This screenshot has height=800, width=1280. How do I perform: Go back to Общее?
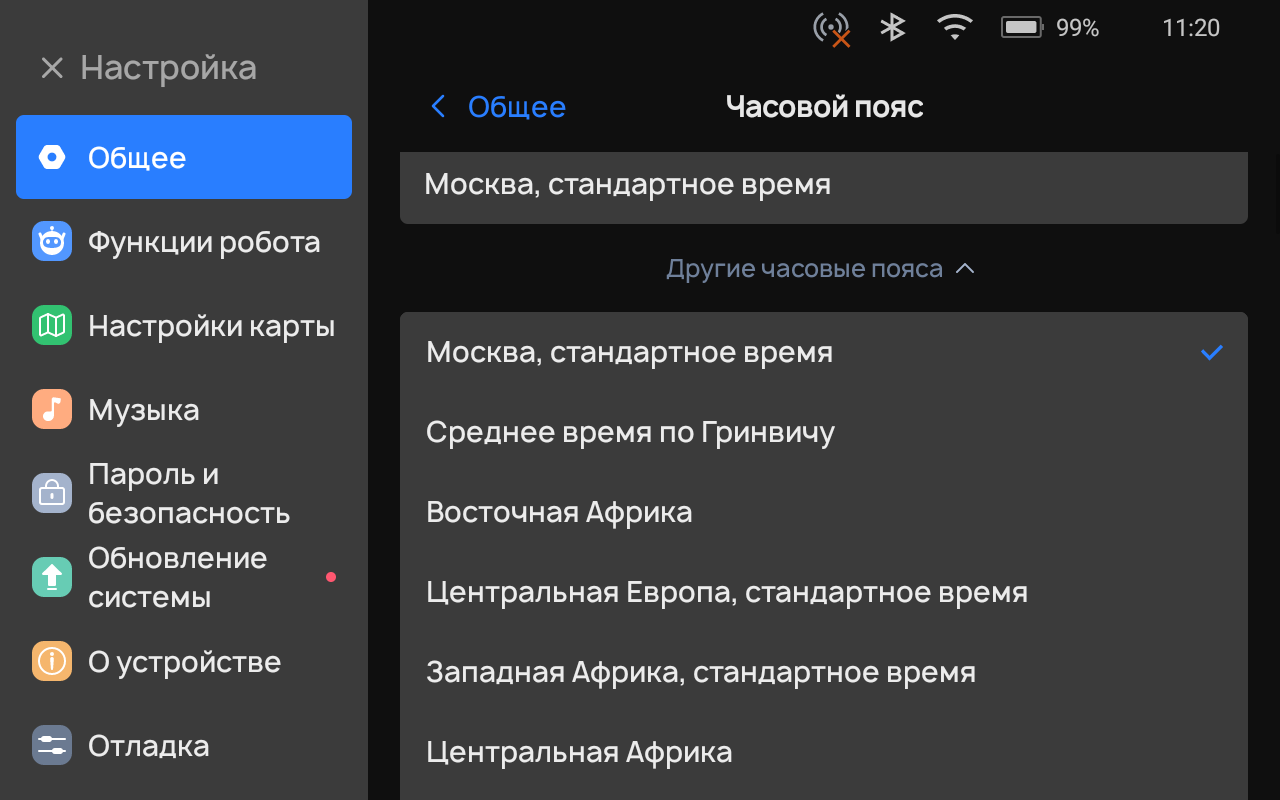tap(498, 107)
